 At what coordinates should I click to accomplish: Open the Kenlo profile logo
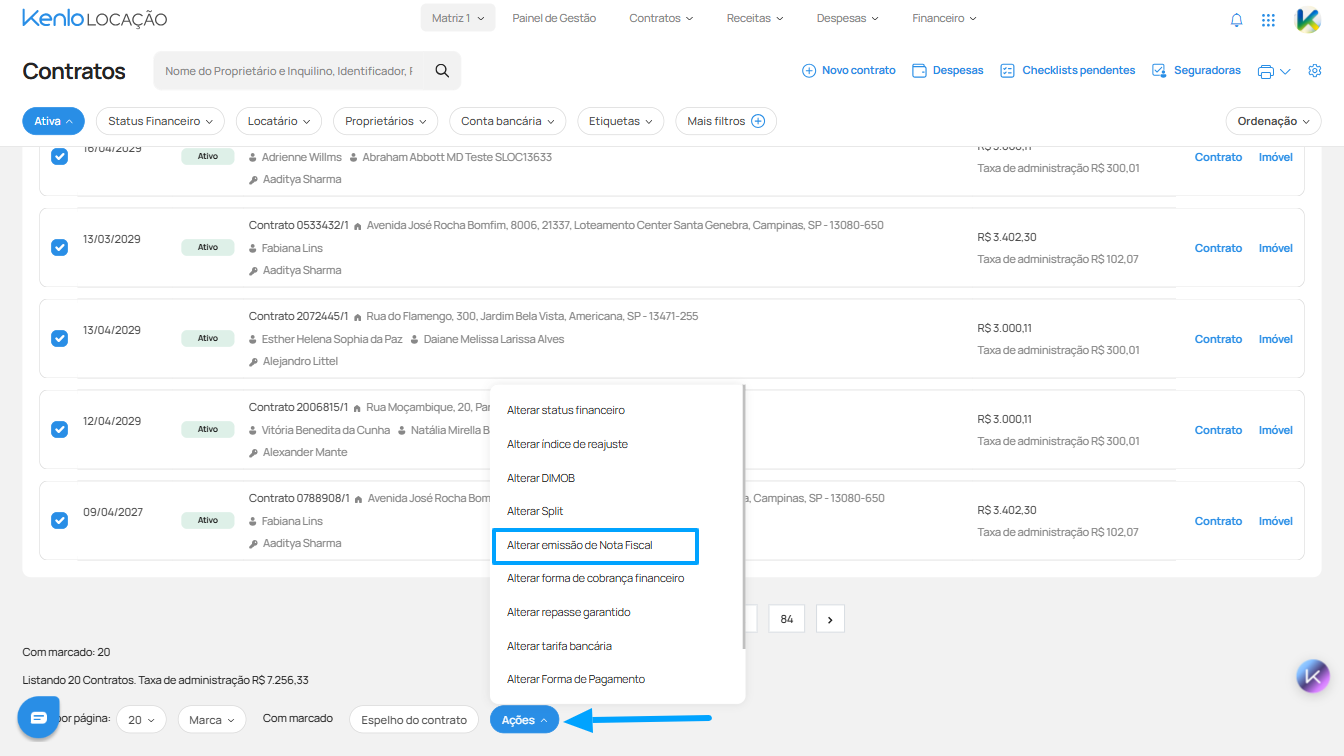(x=1308, y=19)
